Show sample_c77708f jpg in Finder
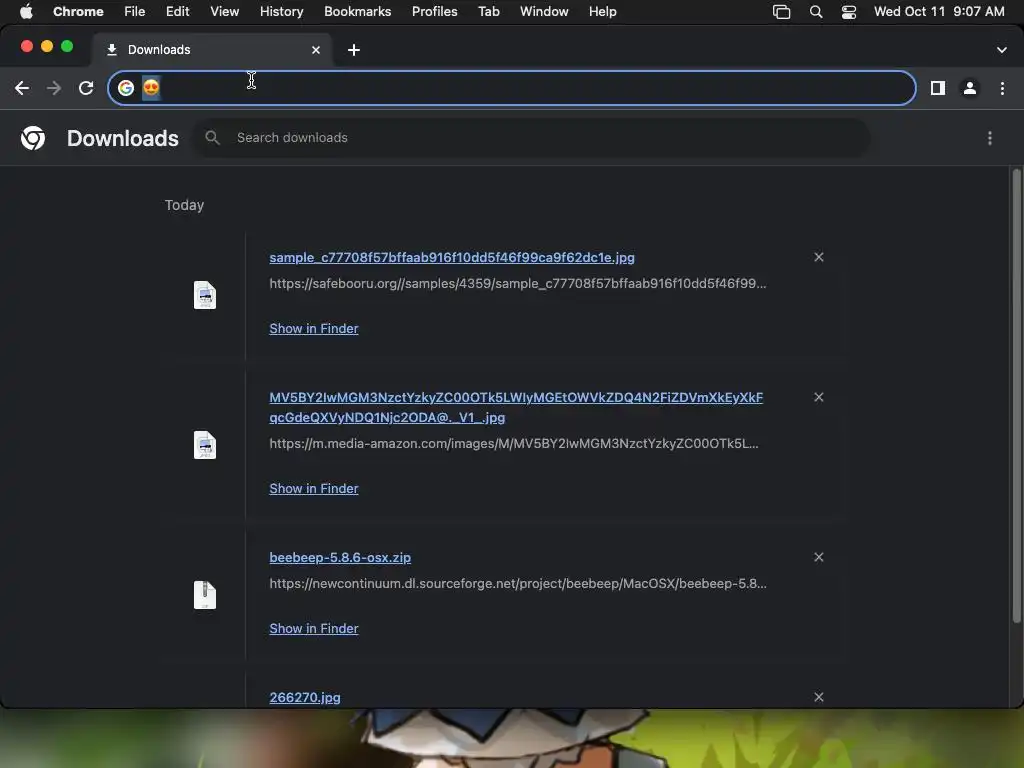The width and height of the screenshot is (1024, 768). (x=314, y=328)
